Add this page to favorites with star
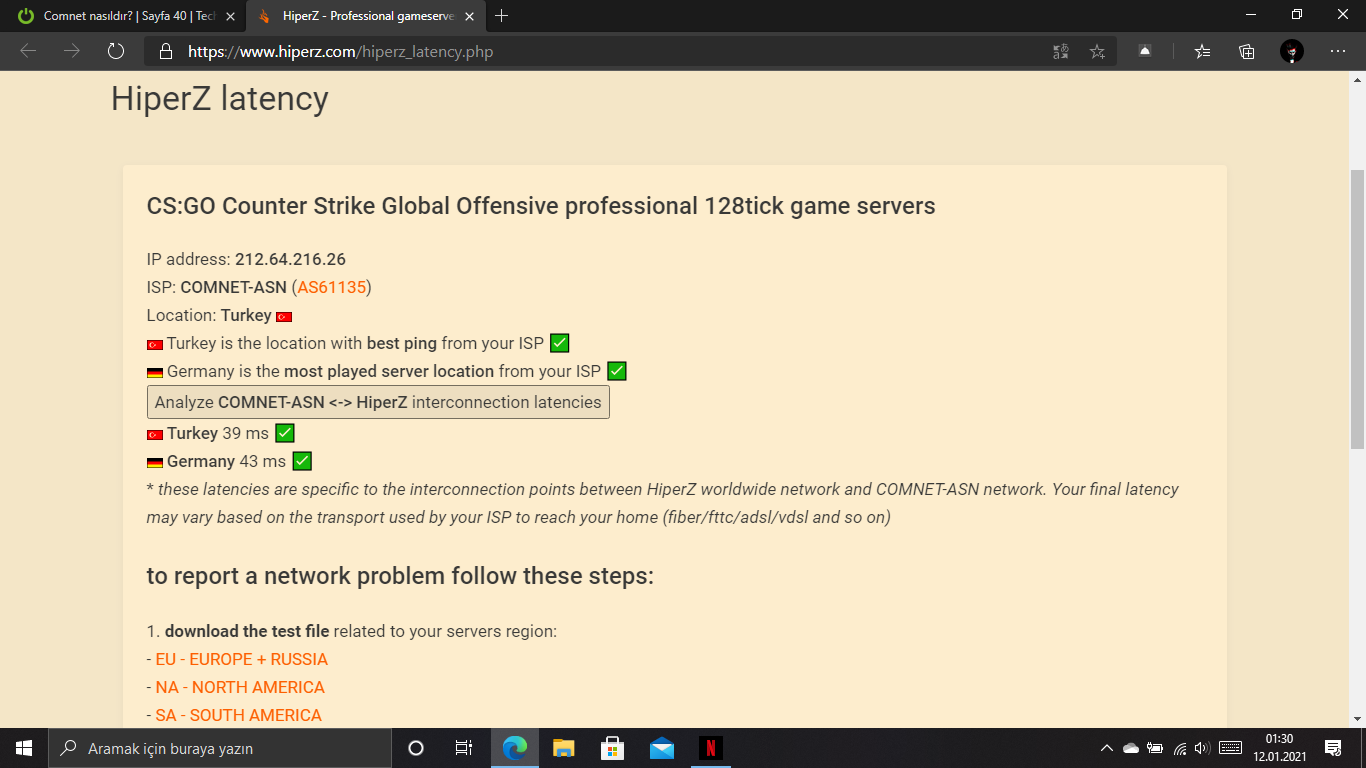This screenshot has height=768, width=1366. [1097, 51]
